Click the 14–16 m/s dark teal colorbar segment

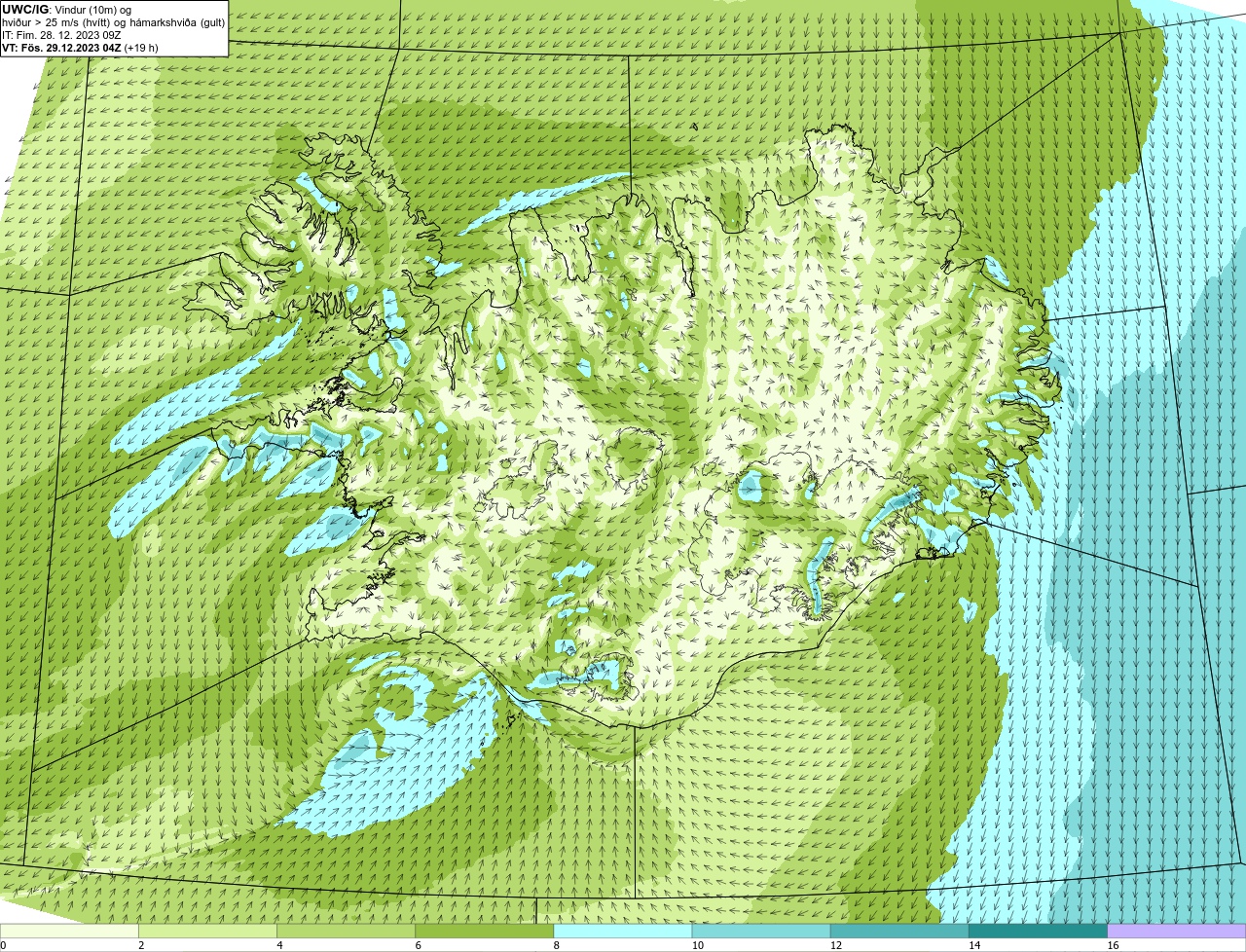(x=1039, y=931)
